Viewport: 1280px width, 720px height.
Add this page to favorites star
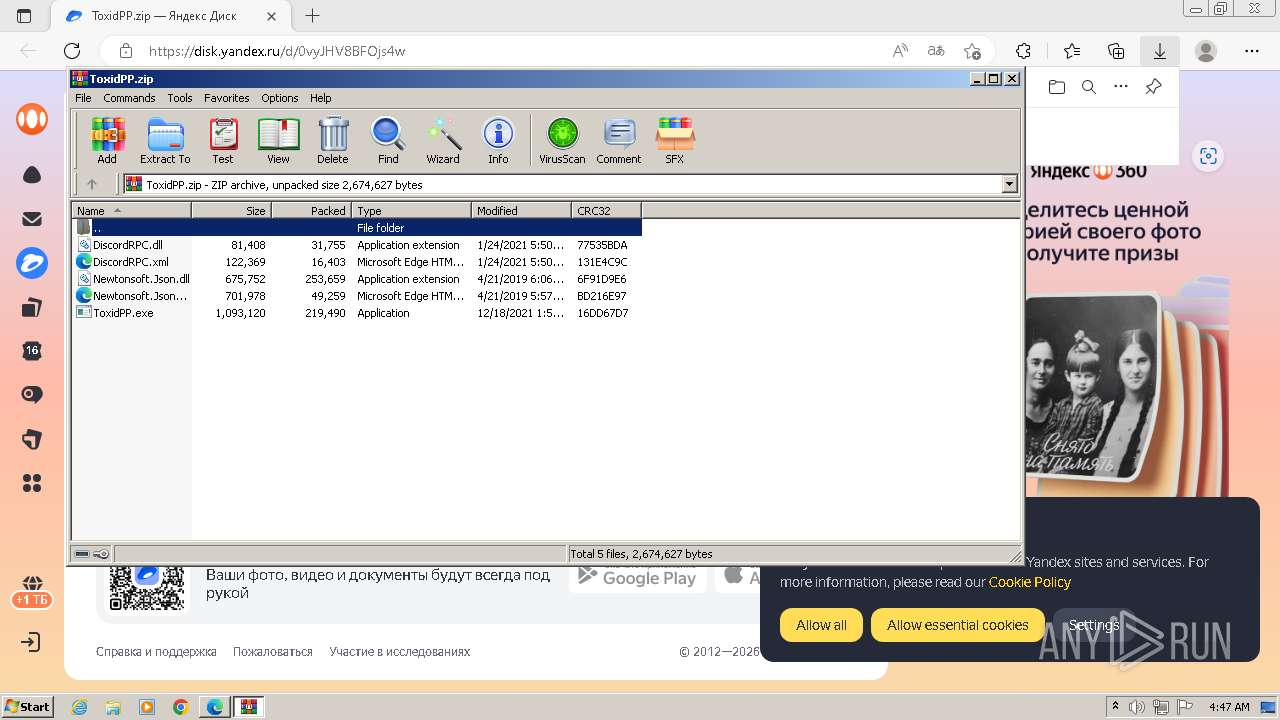click(x=972, y=51)
